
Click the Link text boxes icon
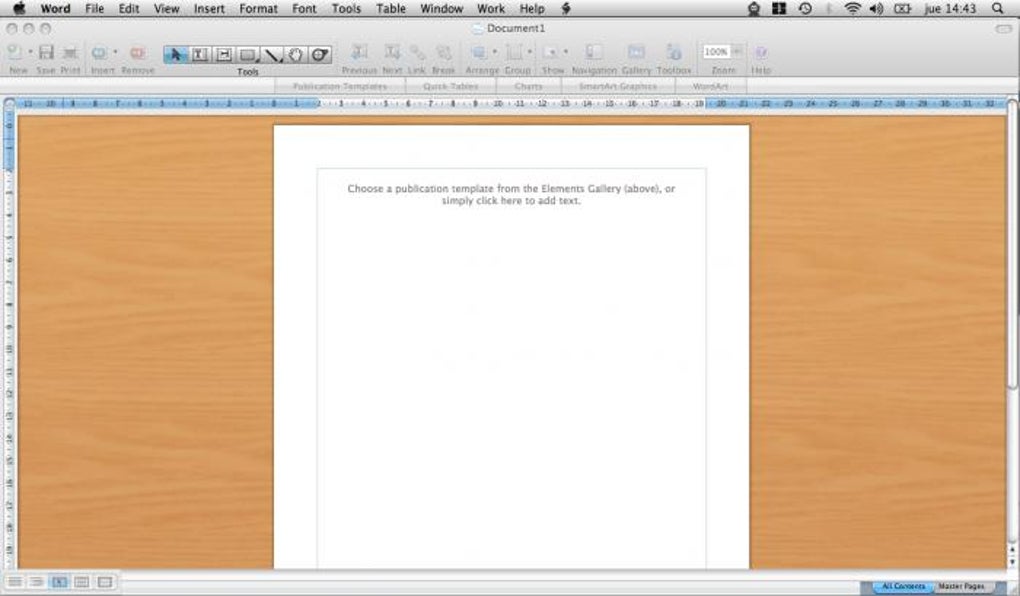(x=417, y=52)
